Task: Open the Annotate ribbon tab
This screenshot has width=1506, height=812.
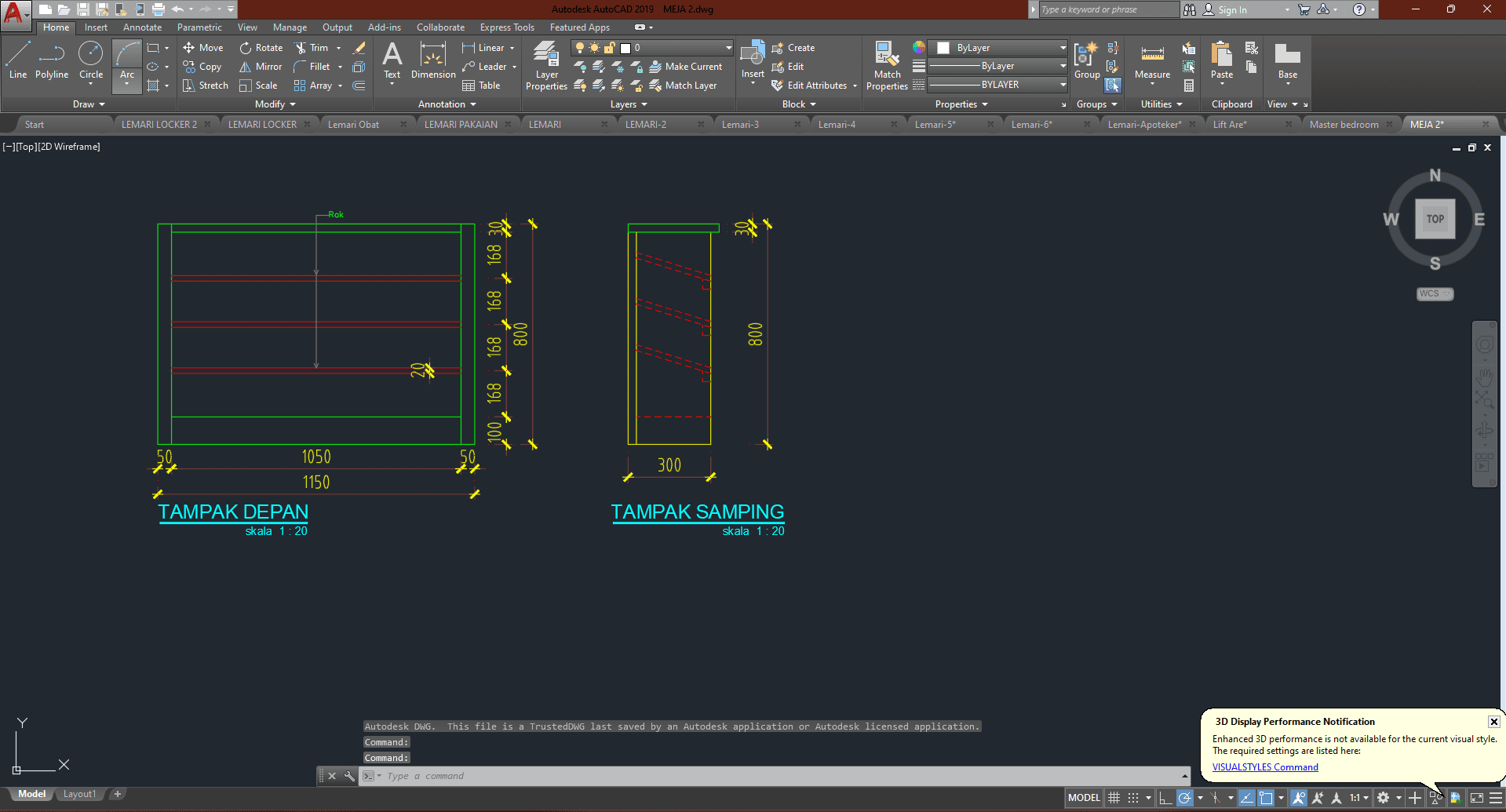Action: click(x=142, y=27)
